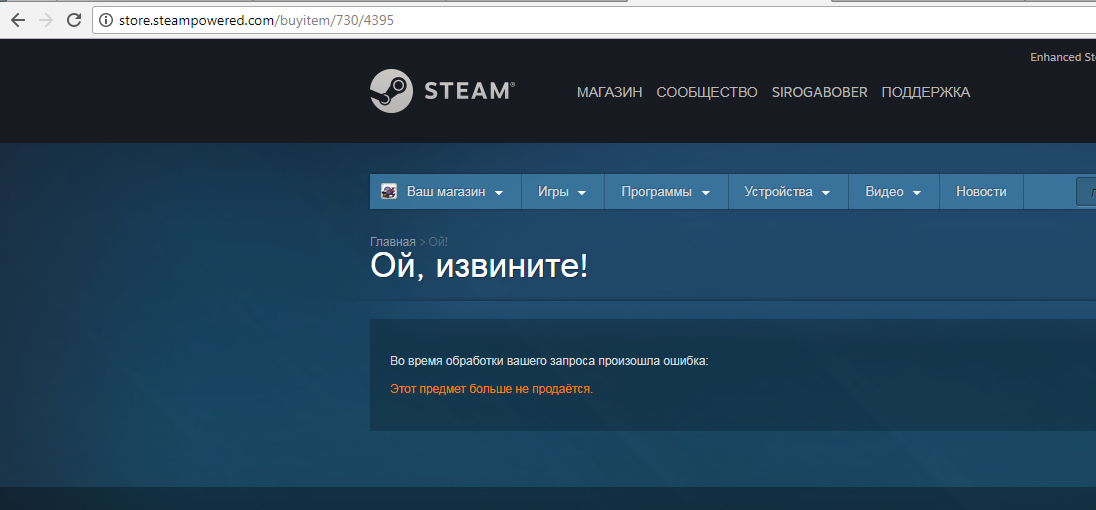Click the Главная breadcrumb link
1096x510 pixels.
[x=393, y=242]
